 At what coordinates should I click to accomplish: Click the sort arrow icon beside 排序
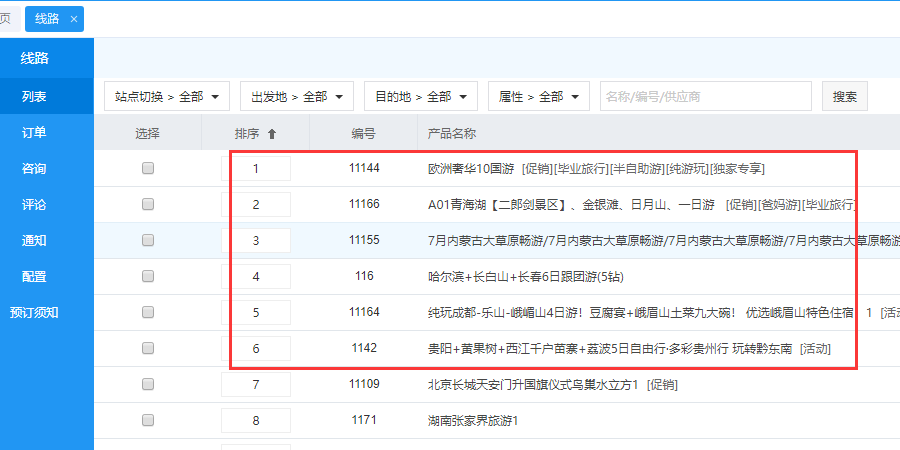click(272, 134)
